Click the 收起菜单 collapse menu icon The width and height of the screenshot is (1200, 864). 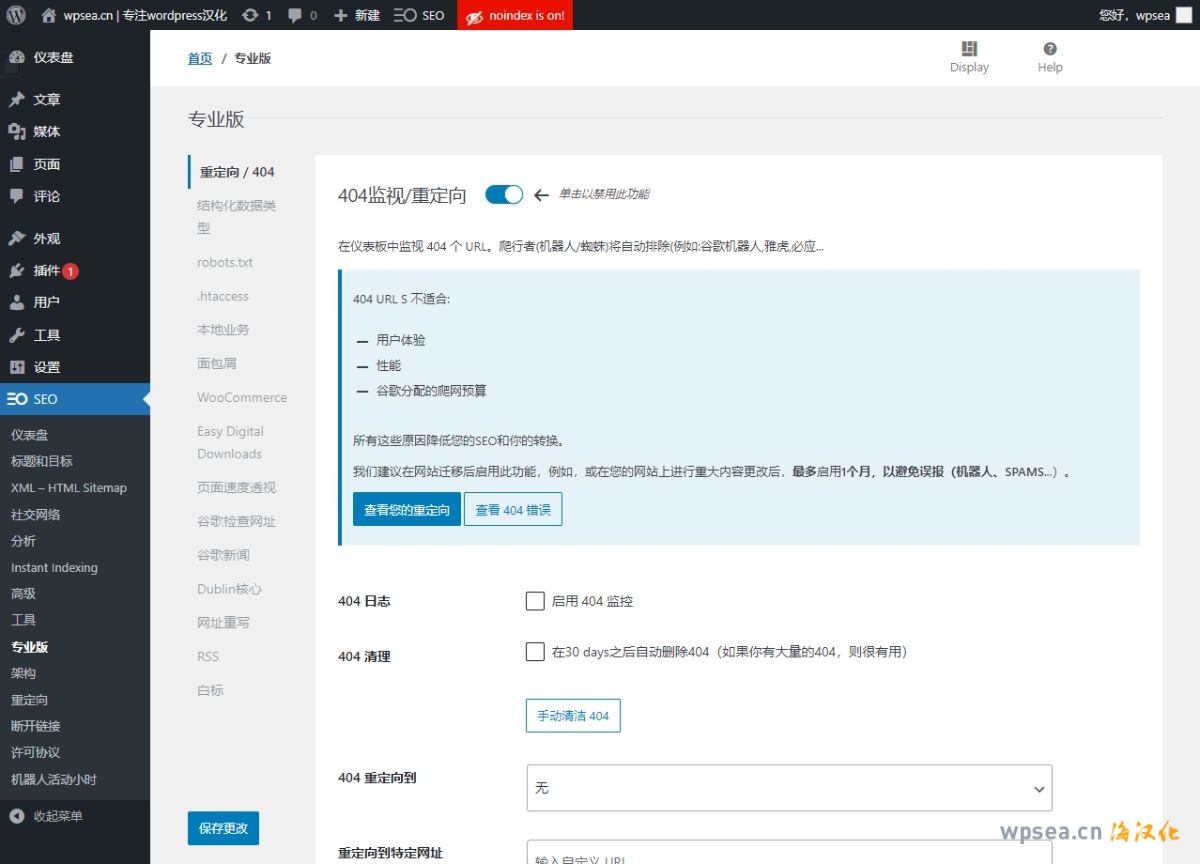click(17, 816)
